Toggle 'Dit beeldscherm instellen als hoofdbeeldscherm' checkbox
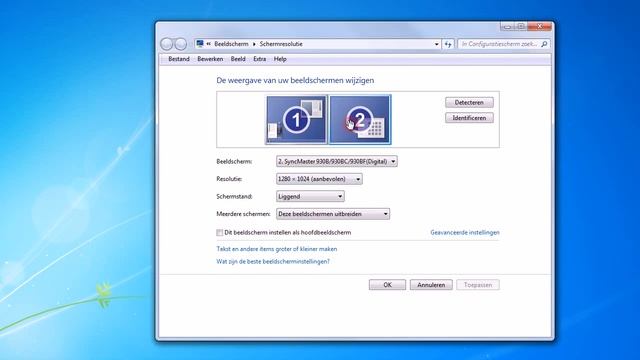 220,233
